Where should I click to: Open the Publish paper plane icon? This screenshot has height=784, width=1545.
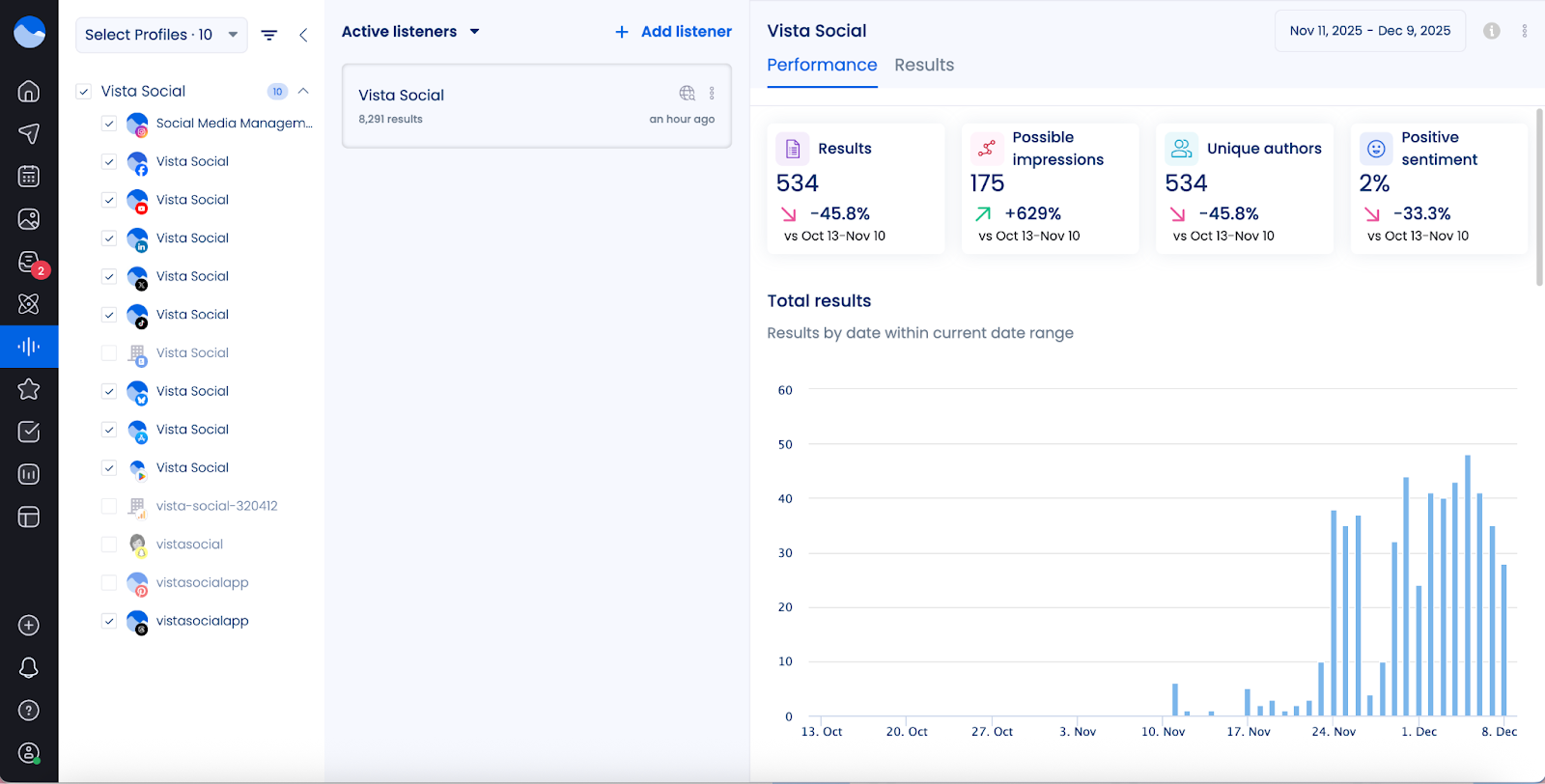click(29, 133)
